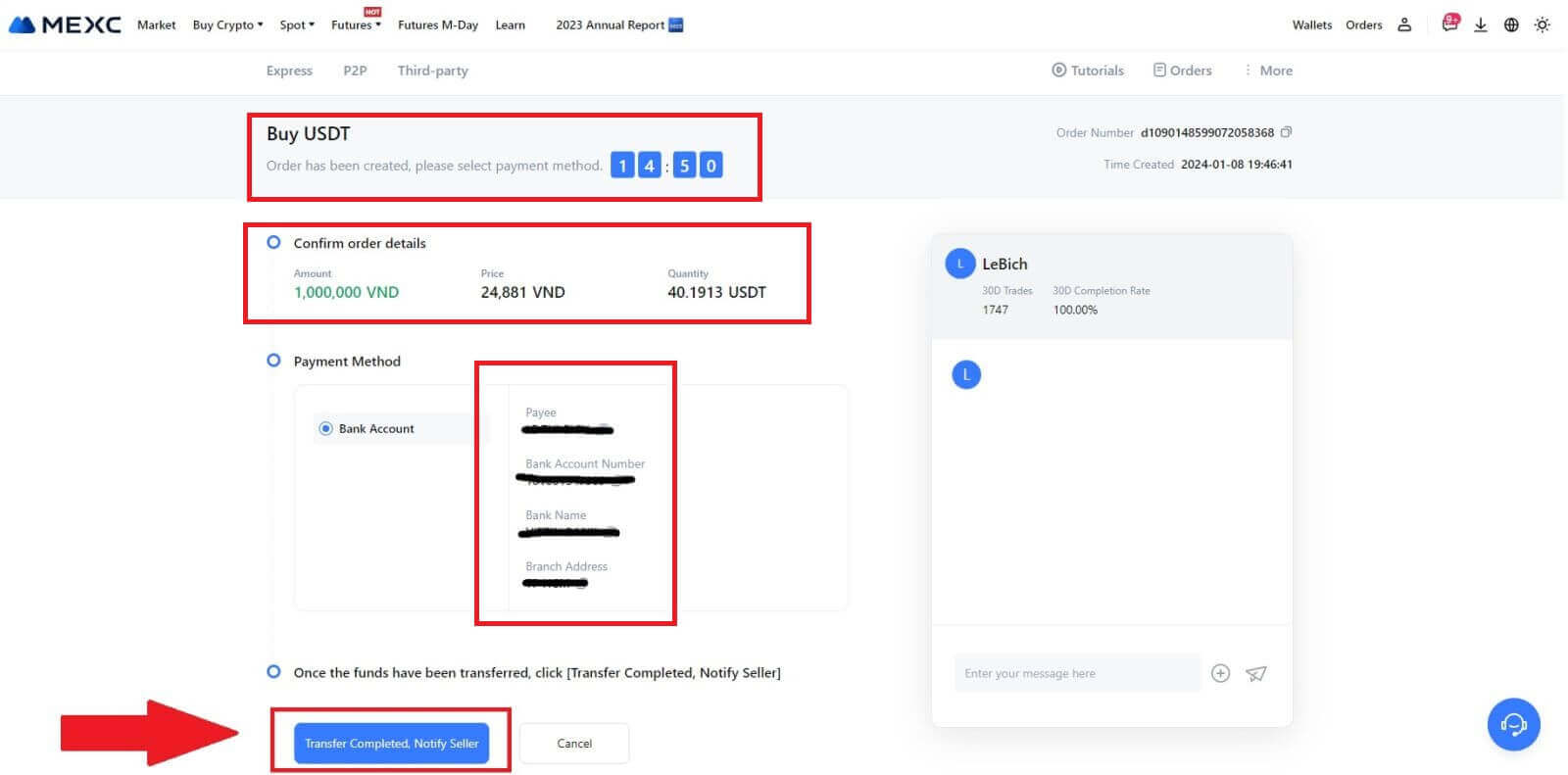Image resolution: width=1568 pixels, height=775 pixels.
Task: Switch to the Express tab
Action: 289,71
